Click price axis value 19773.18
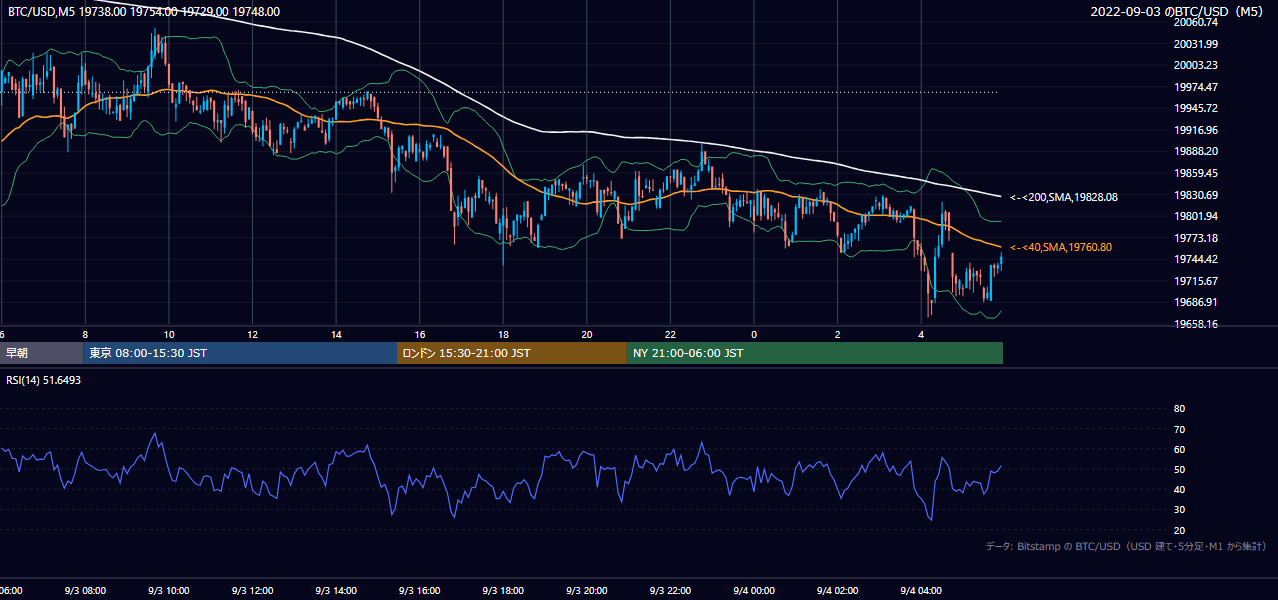This screenshot has height=600, width=1278. pos(1196,238)
